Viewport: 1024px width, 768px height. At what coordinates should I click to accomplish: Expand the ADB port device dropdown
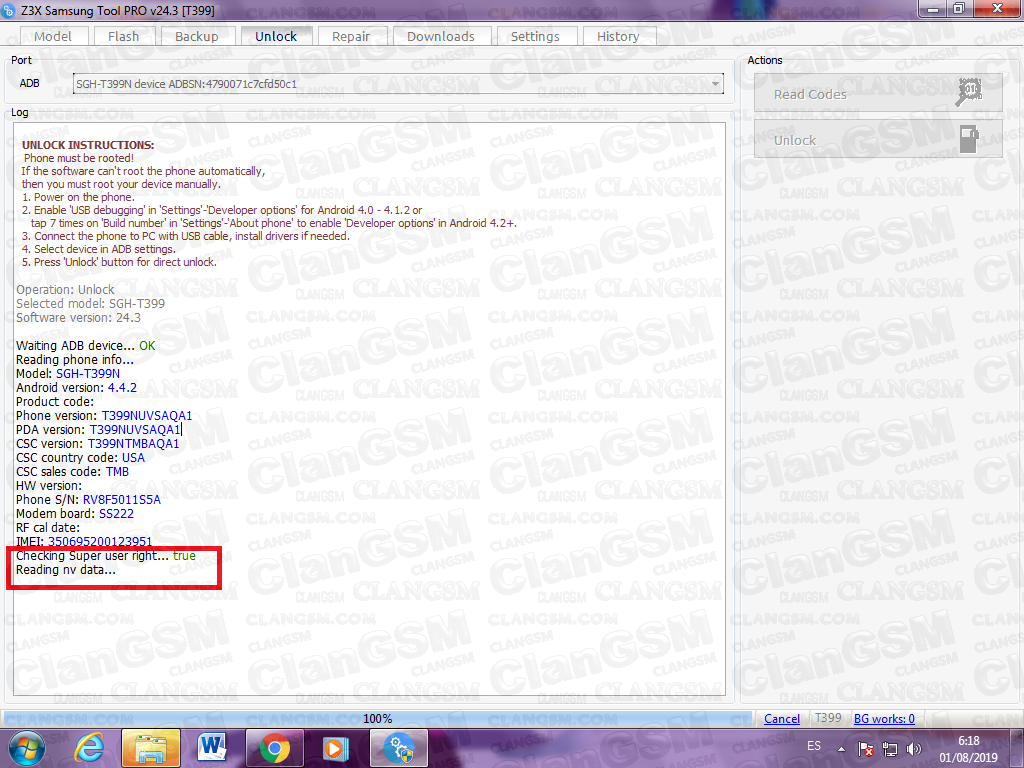point(716,84)
